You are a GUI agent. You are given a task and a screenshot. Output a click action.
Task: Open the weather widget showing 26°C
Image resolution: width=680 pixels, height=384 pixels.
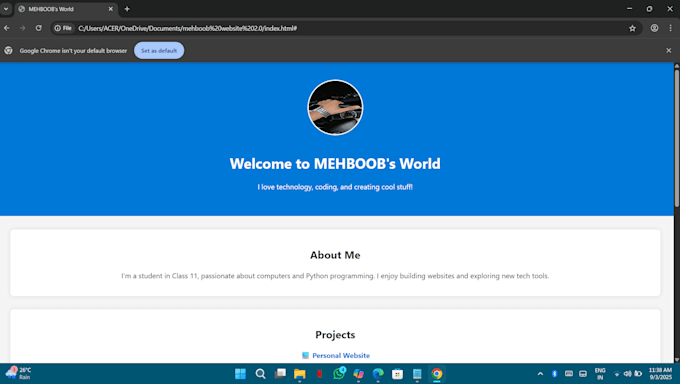pos(18,373)
